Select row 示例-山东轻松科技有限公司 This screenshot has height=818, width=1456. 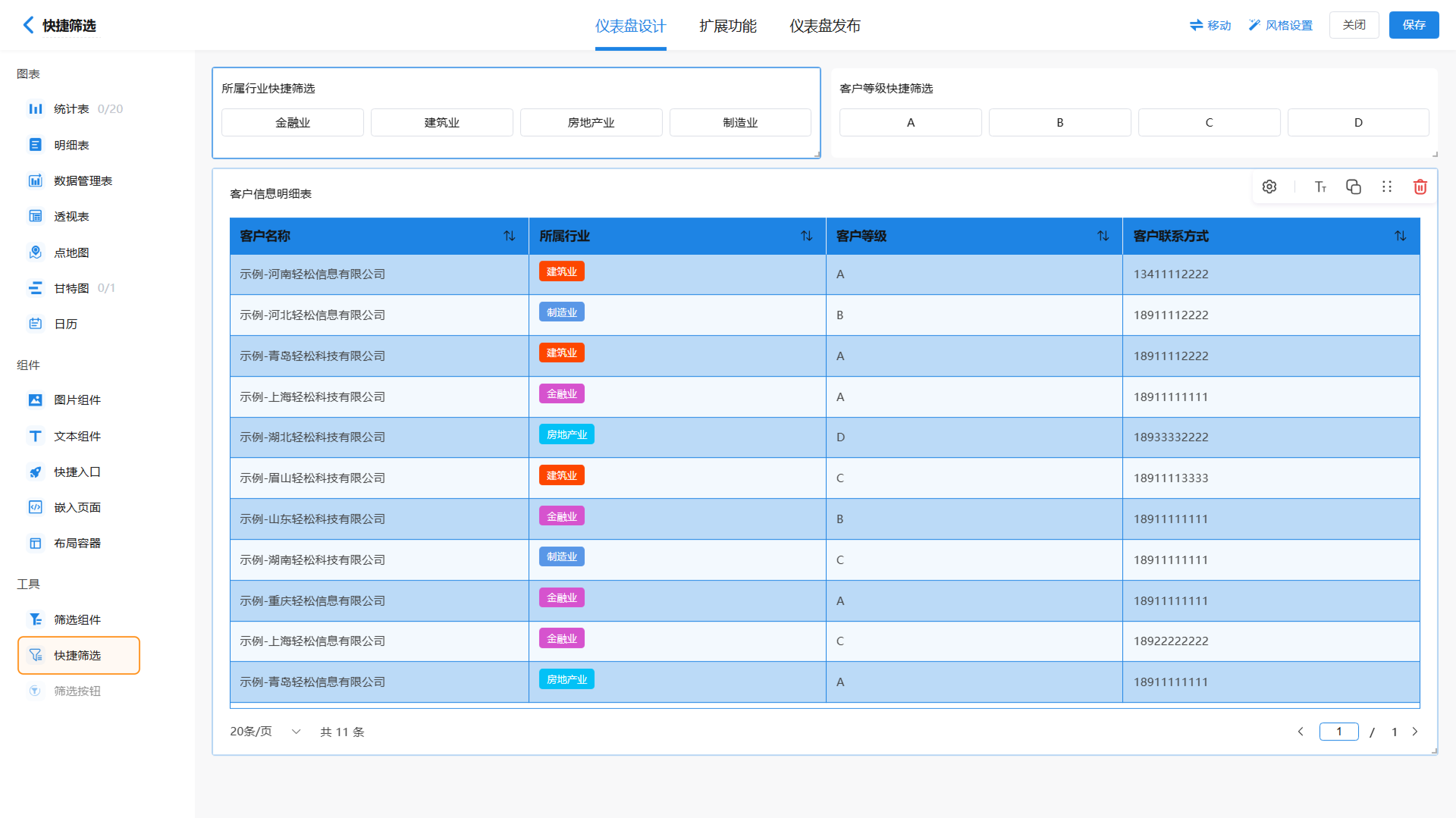click(825, 519)
